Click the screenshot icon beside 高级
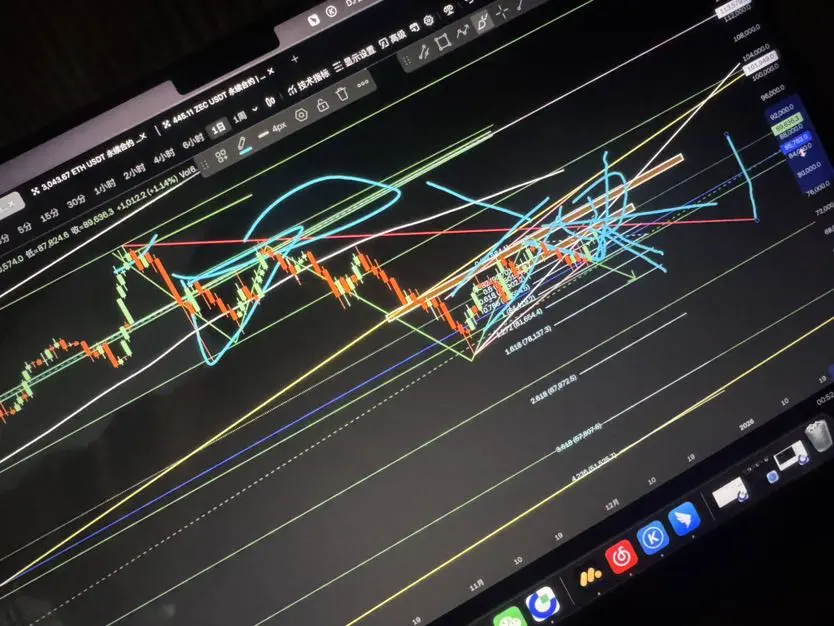The width and height of the screenshot is (834, 626). pyautogui.click(x=414, y=28)
